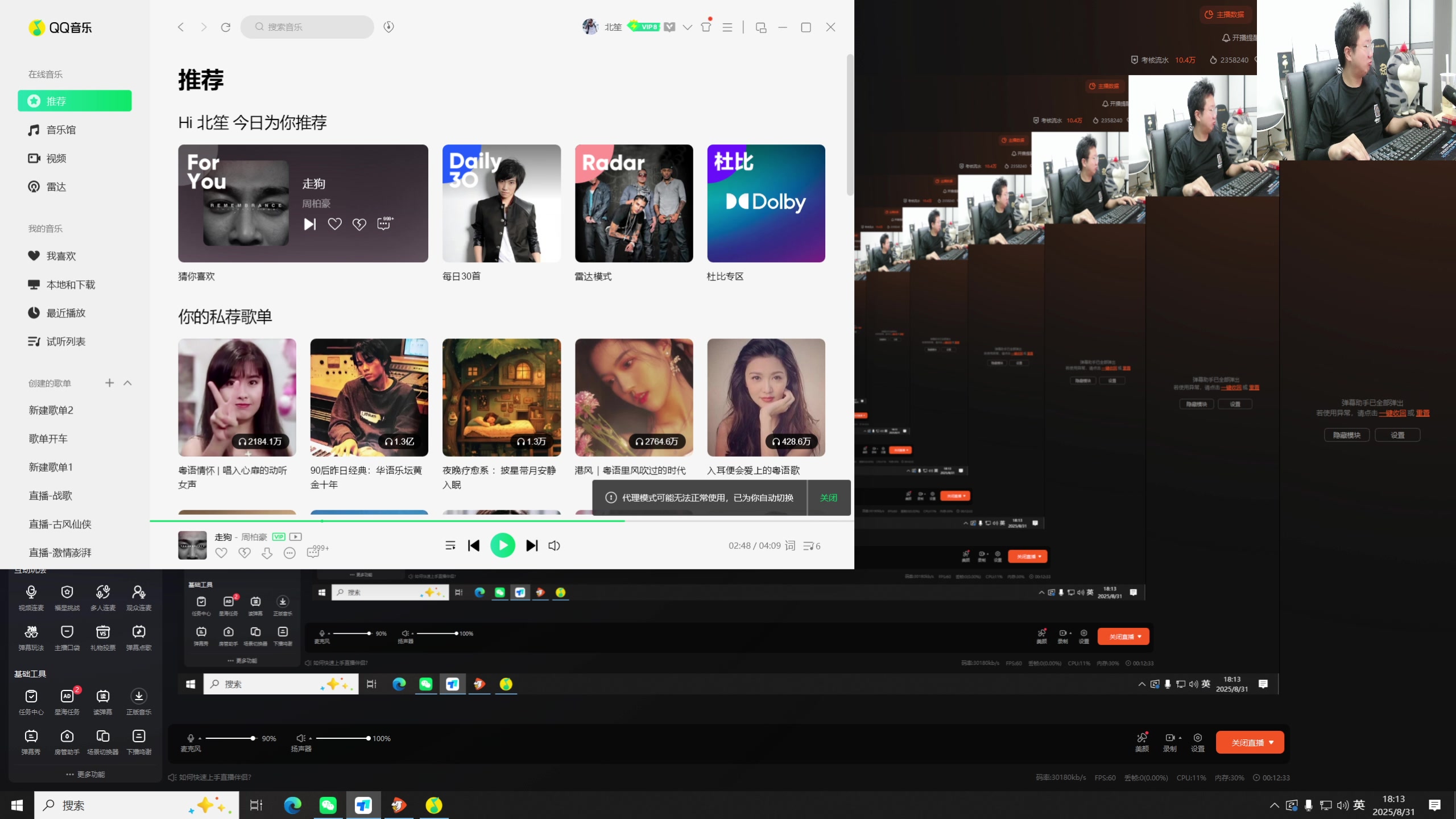The width and height of the screenshot is (1456, 819).
Task: Download the current song 走狗
Action: pos(267,553)
